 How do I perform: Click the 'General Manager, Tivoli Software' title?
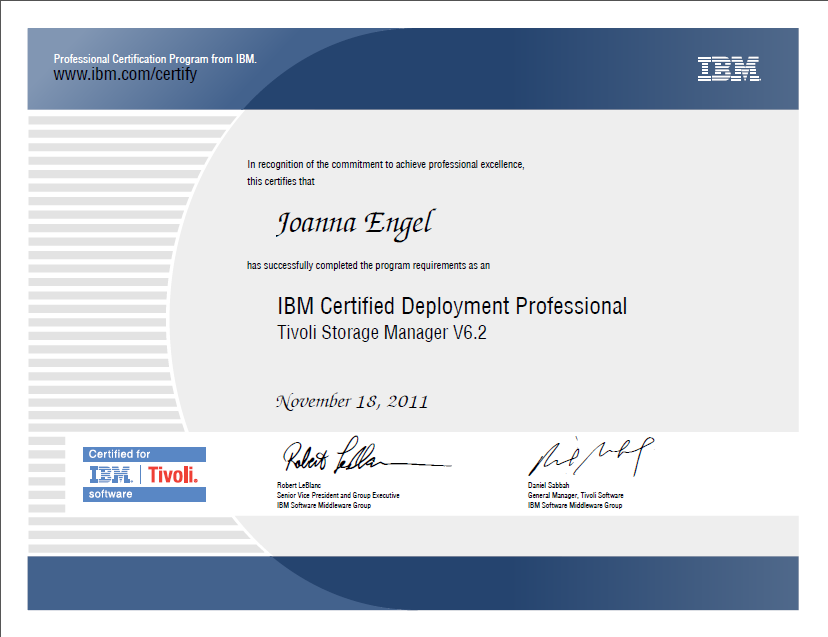pos(575,495)
